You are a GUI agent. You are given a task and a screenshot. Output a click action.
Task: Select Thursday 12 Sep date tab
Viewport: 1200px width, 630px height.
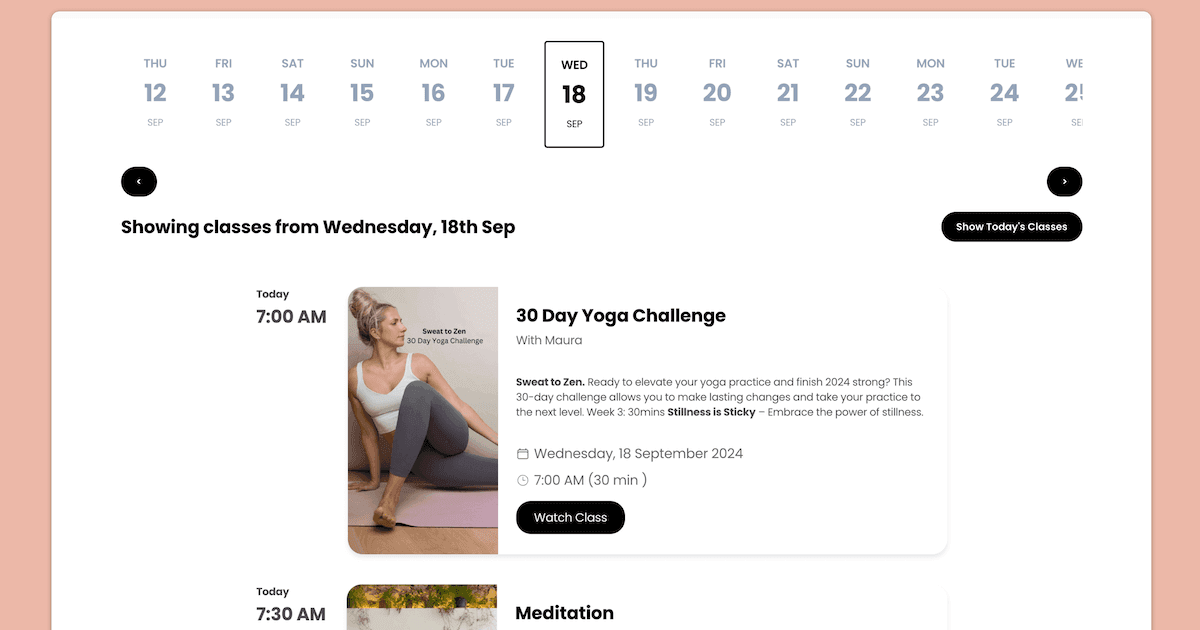pos(155,93)
